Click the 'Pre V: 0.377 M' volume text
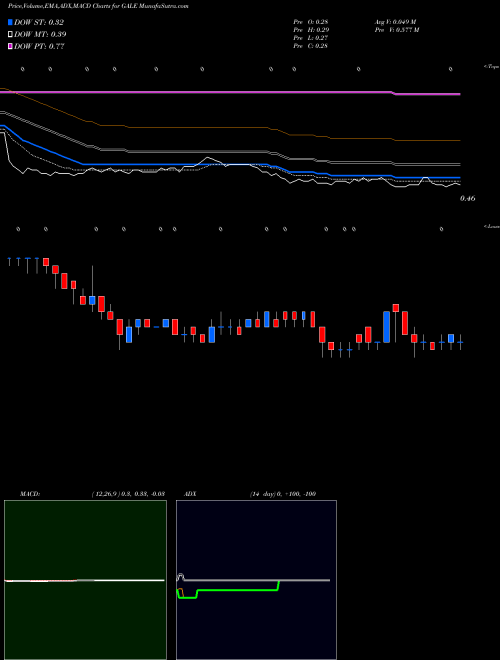 [397, 30]
